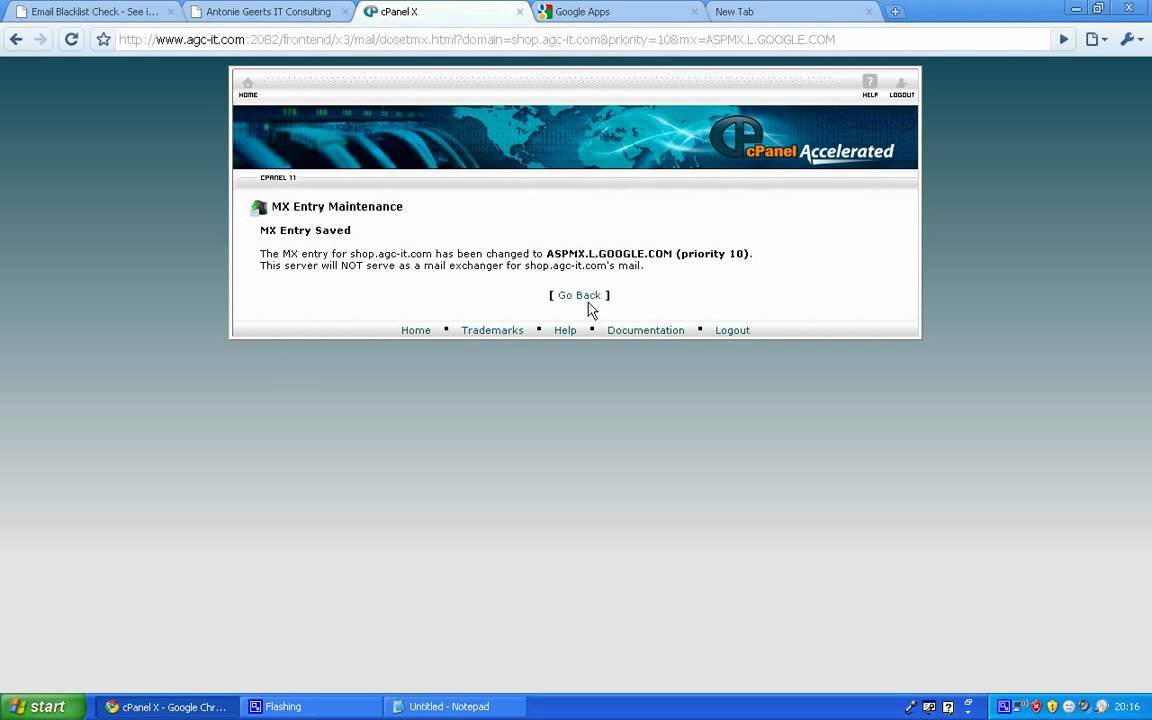Click the cPanel Logout icon
1152x720 pixels.
point(901,87)
